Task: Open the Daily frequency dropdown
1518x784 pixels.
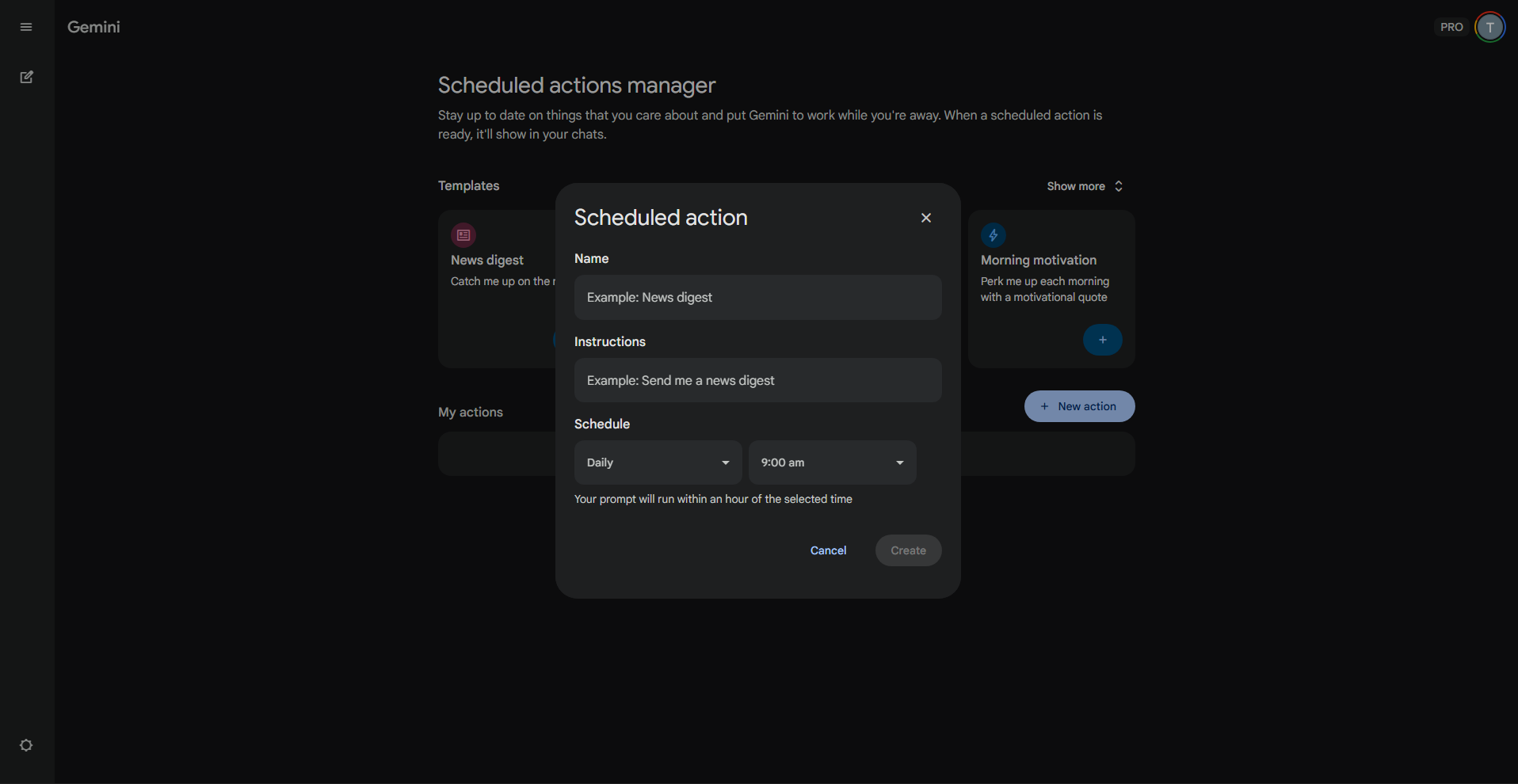Action: [658, 462]
